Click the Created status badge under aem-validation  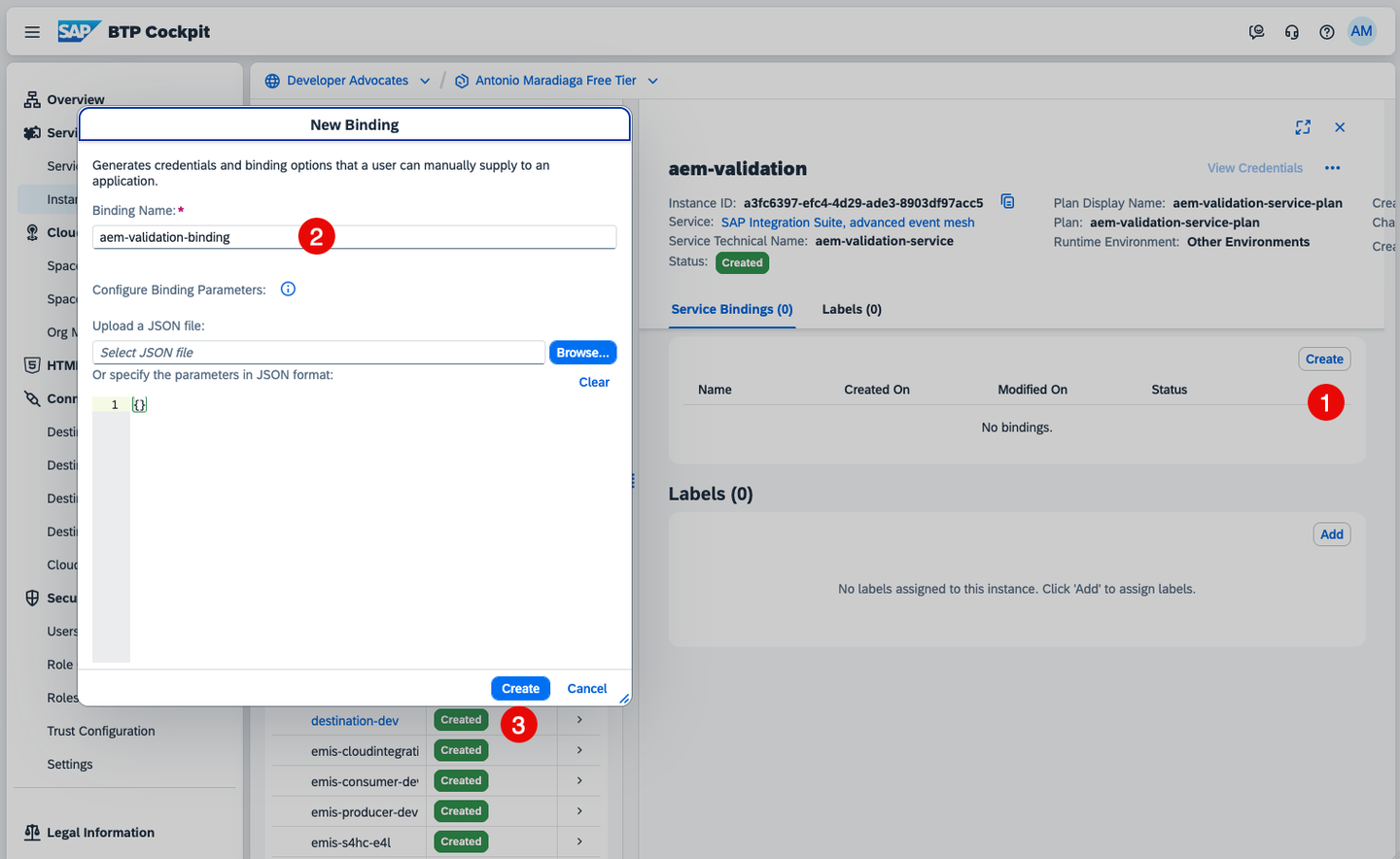click(x=743, y=262)
